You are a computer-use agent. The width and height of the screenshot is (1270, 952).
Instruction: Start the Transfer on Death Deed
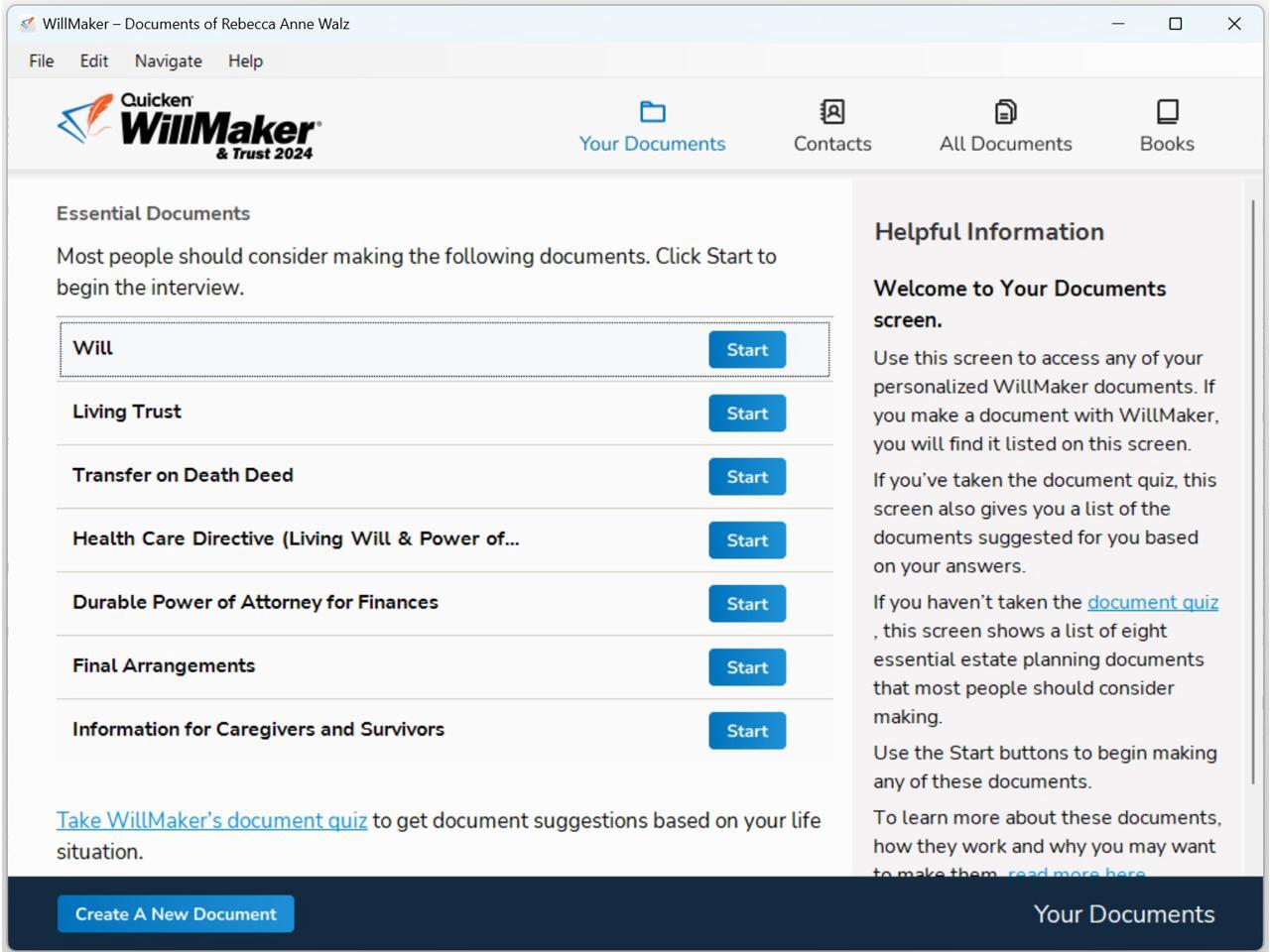(746, 476)
